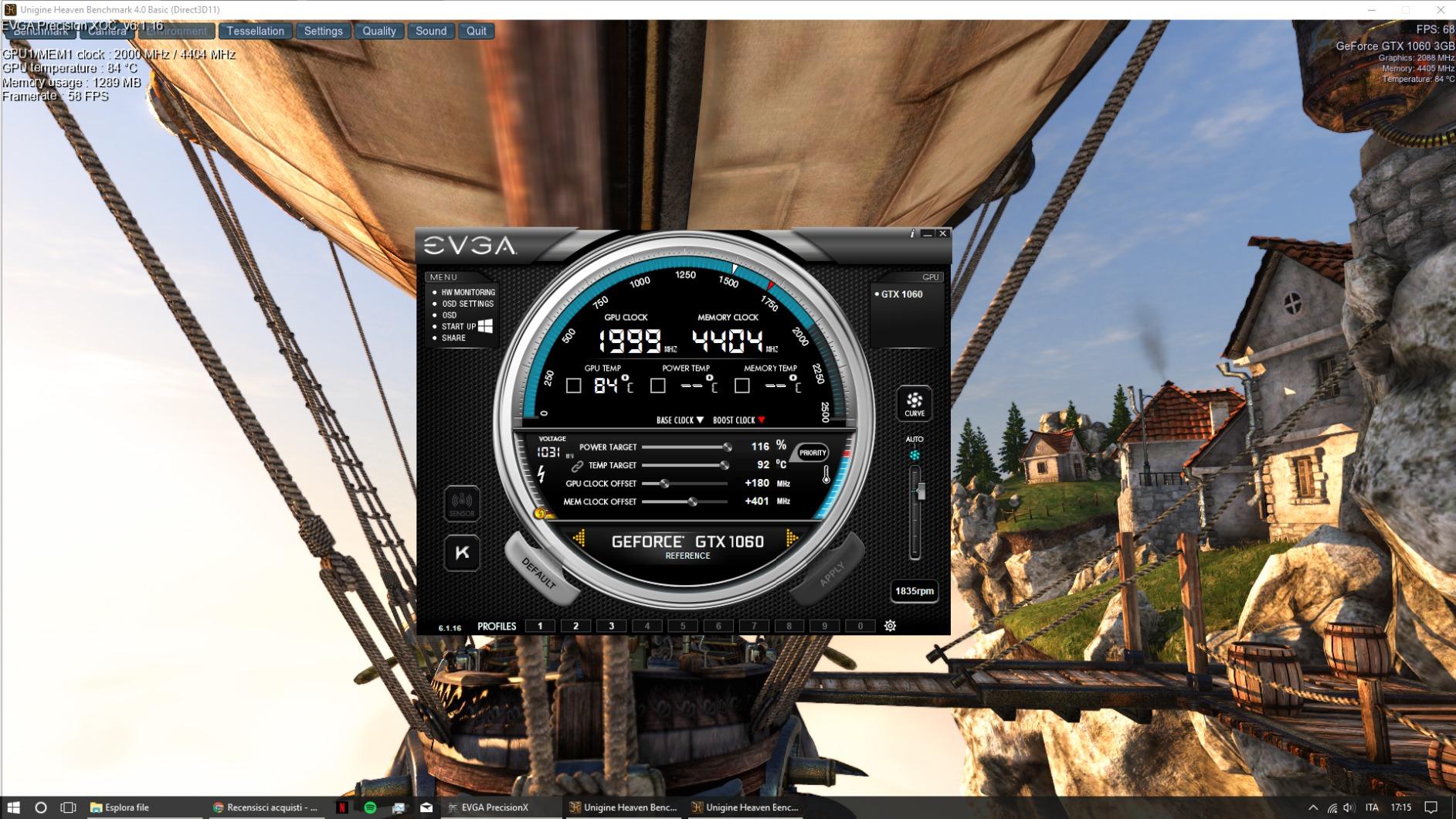The height and width of the screenshot is (819, 1456).
Task: Click the Apply button
Action: pos(830,572)
